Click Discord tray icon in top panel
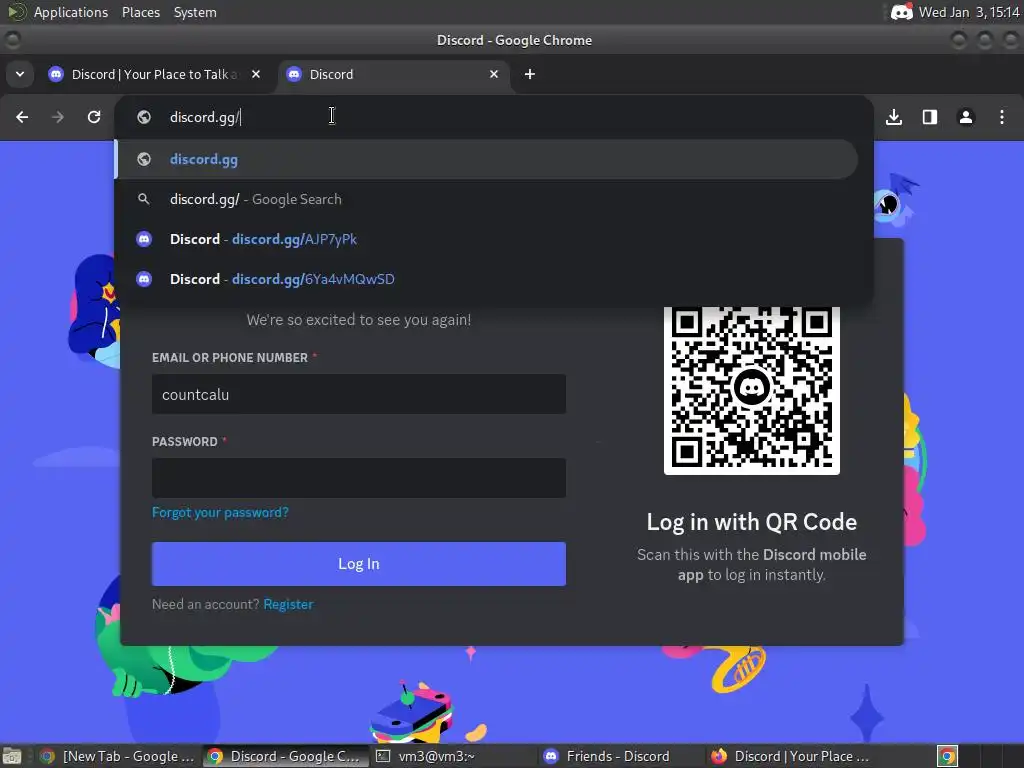 pyautogui.click(x=902, y=12)
